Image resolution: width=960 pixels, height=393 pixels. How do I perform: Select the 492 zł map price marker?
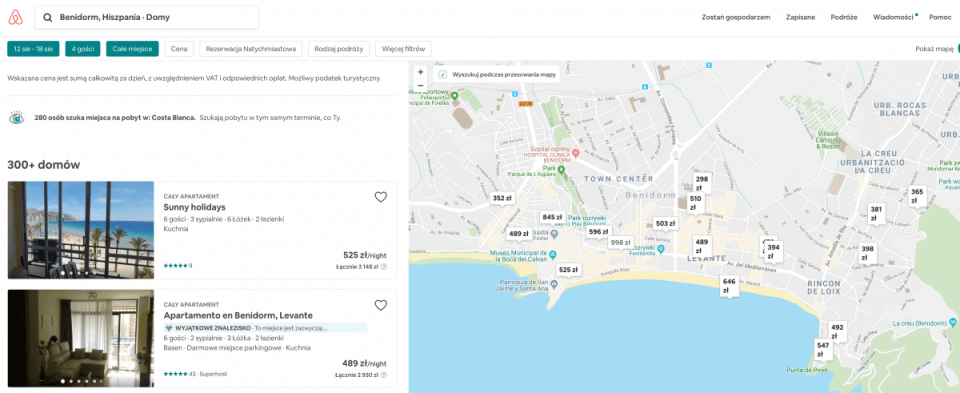tap(837, 332)
